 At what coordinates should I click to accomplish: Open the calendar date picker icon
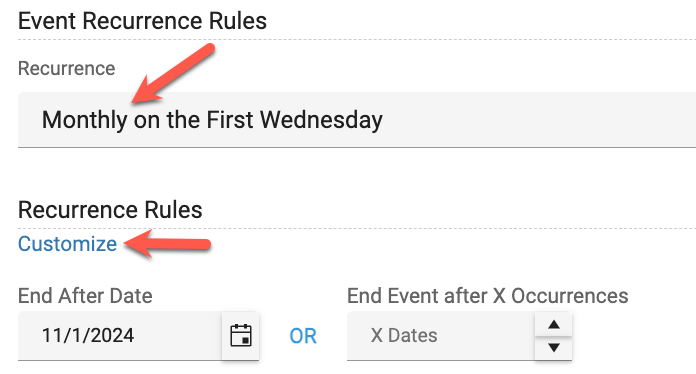(241, 335)
